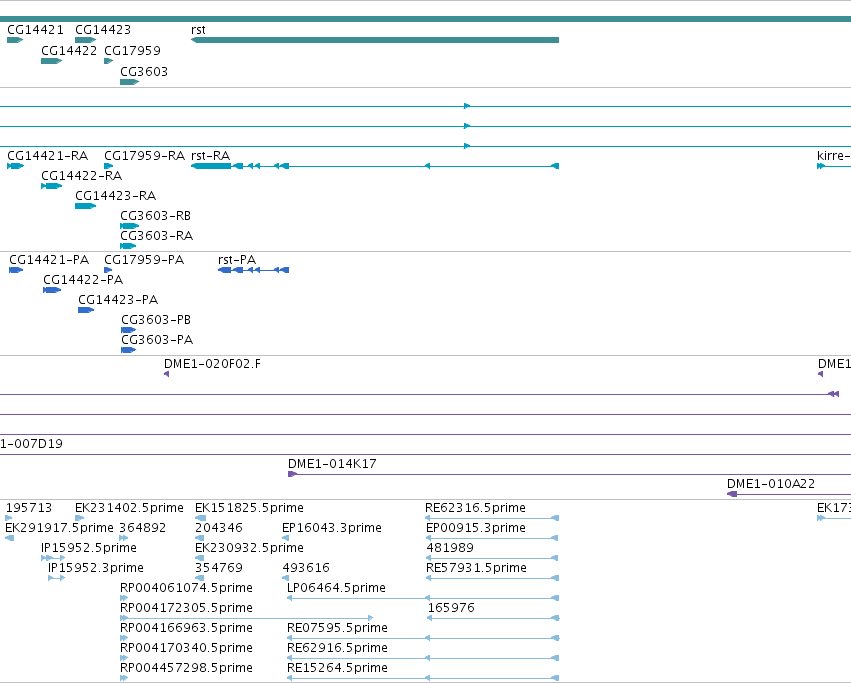
Task: Select the CG3603-PB protein glyph
Action: 129,330
